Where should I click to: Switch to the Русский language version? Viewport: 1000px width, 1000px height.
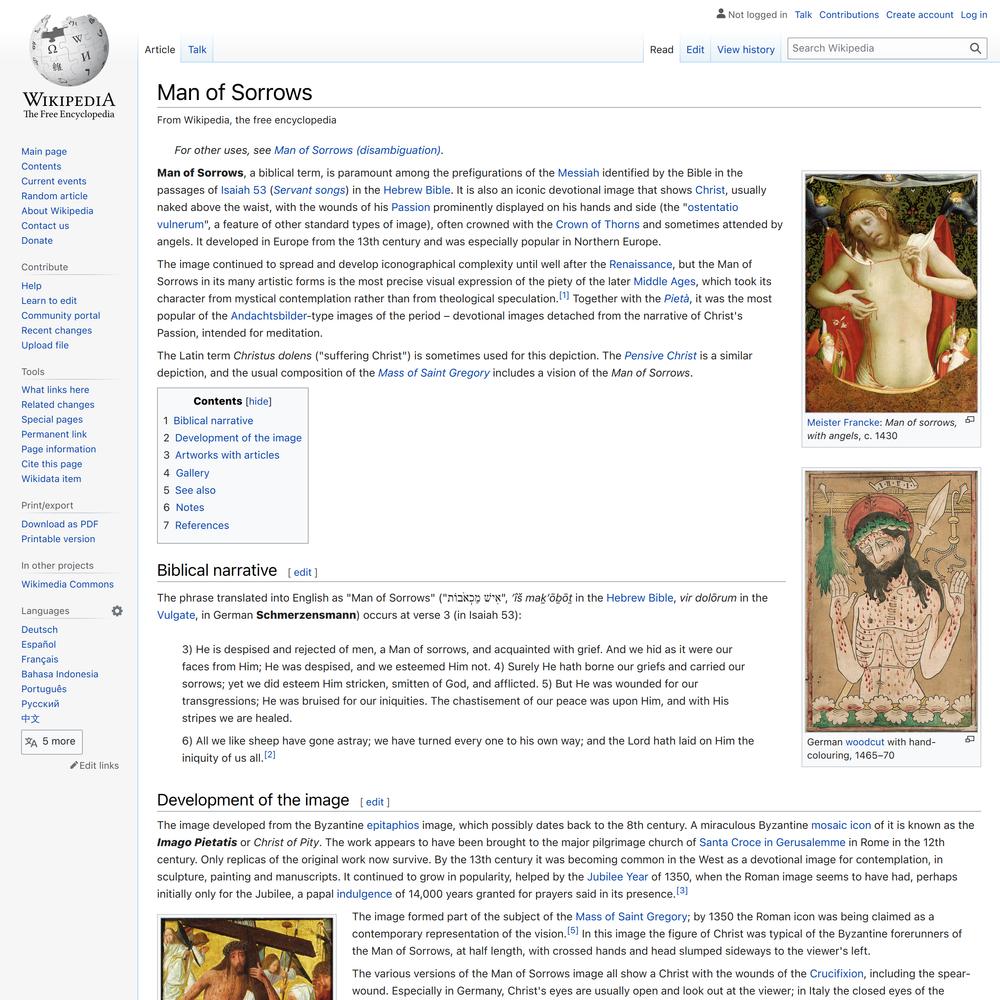(40, 703)
